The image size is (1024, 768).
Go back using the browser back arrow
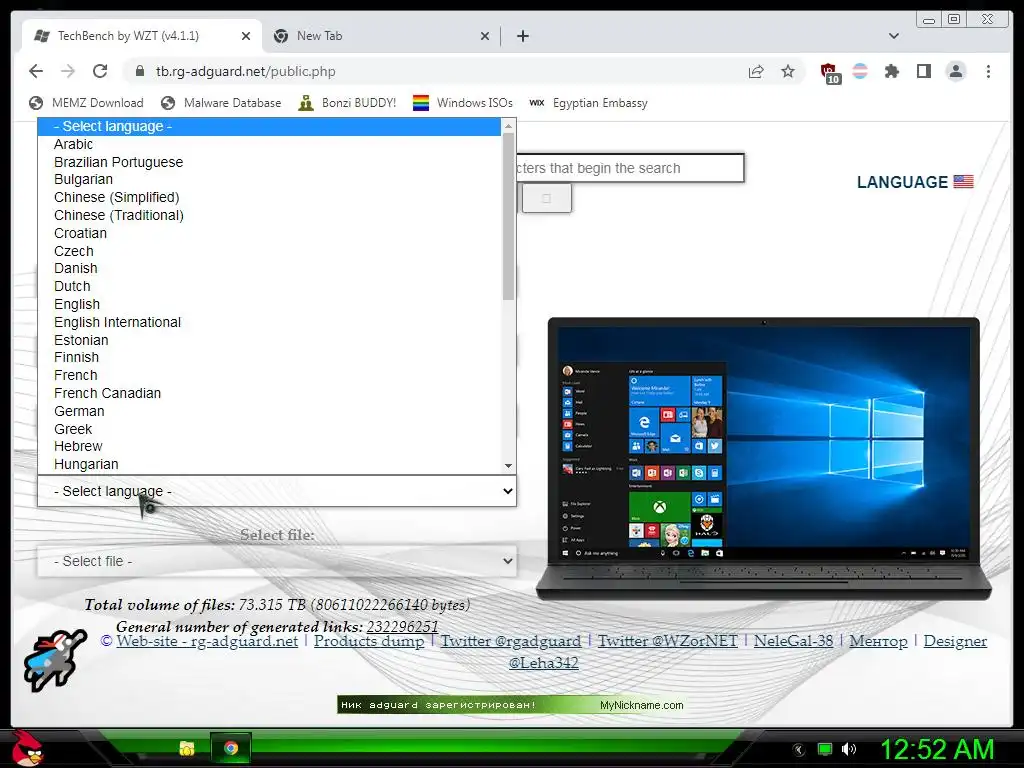click(x=36, y=71)
